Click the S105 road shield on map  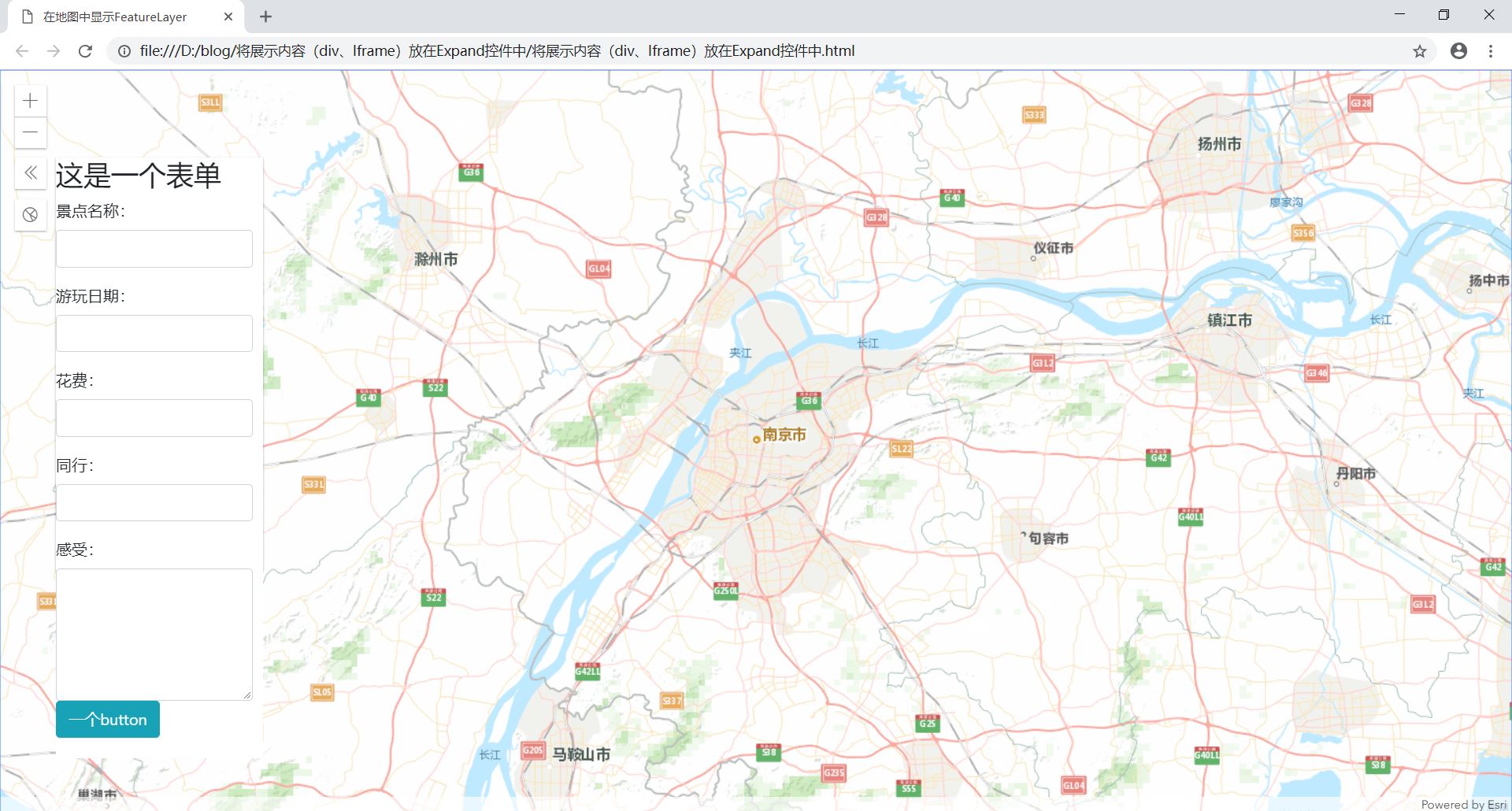click(x=322, y=692)
